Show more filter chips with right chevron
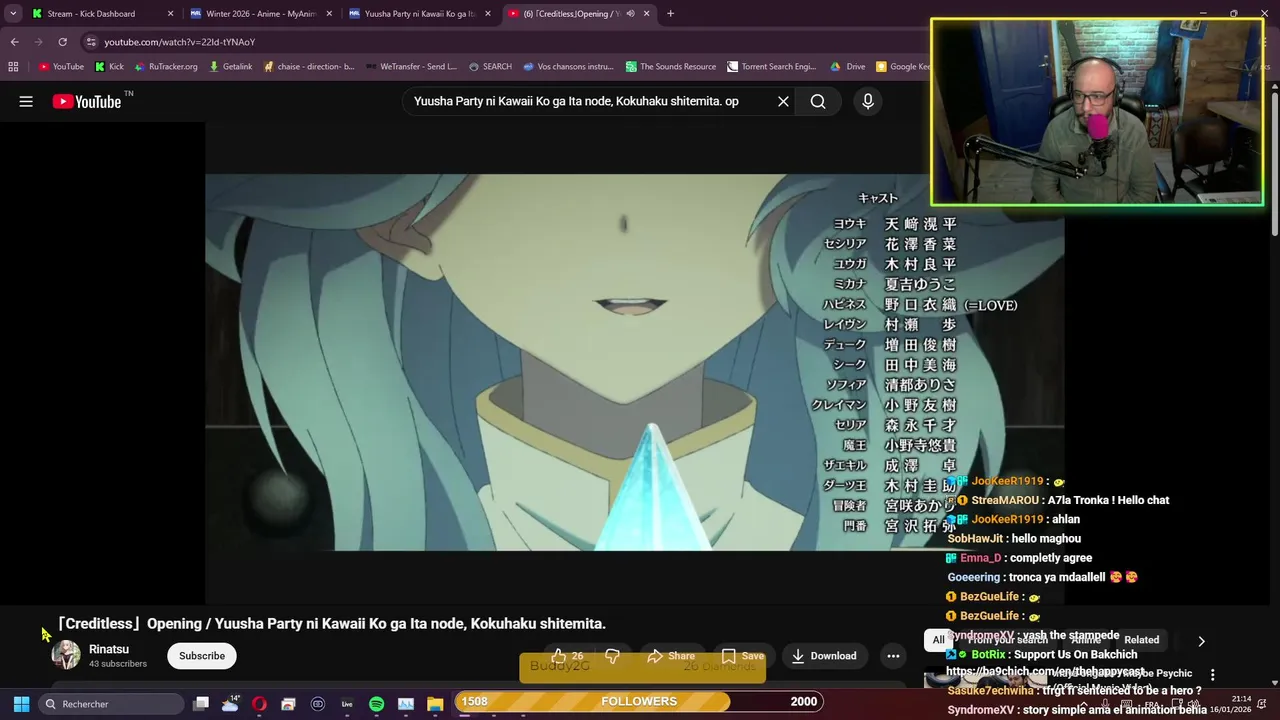 tap(1201, 641)
